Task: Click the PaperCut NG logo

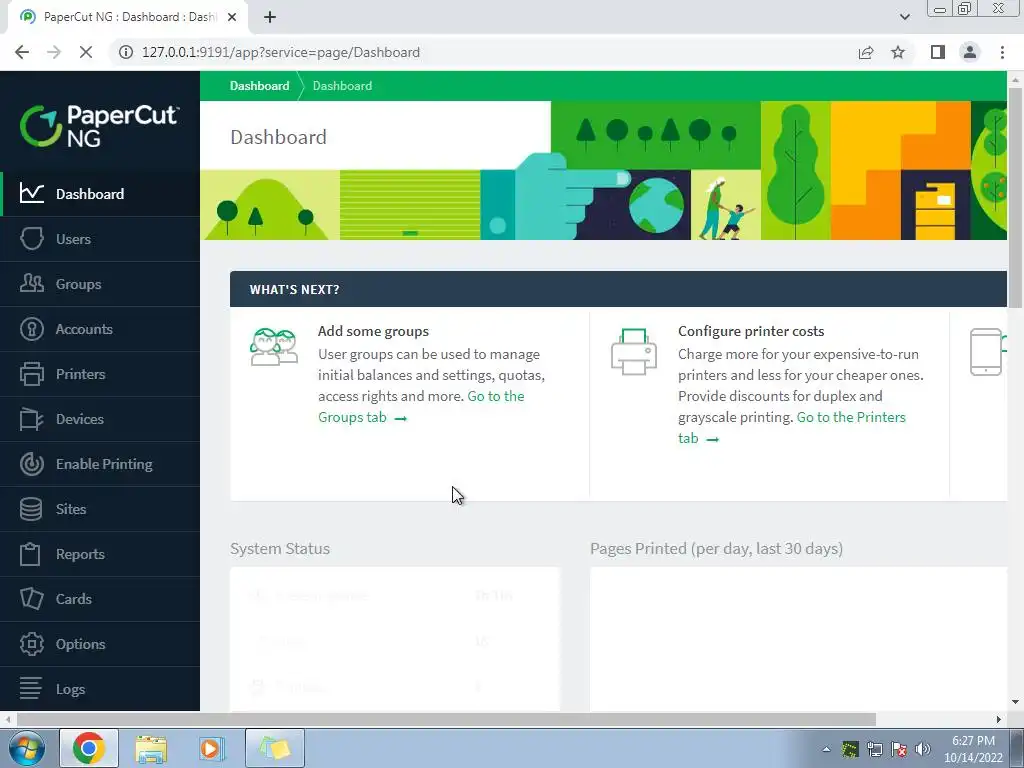Action: tap(99, 125)
